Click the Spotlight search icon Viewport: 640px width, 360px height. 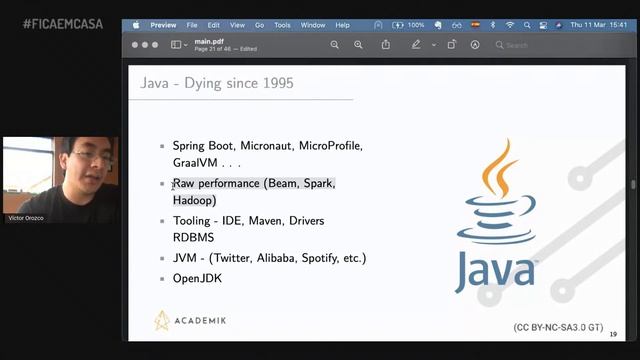527,25
